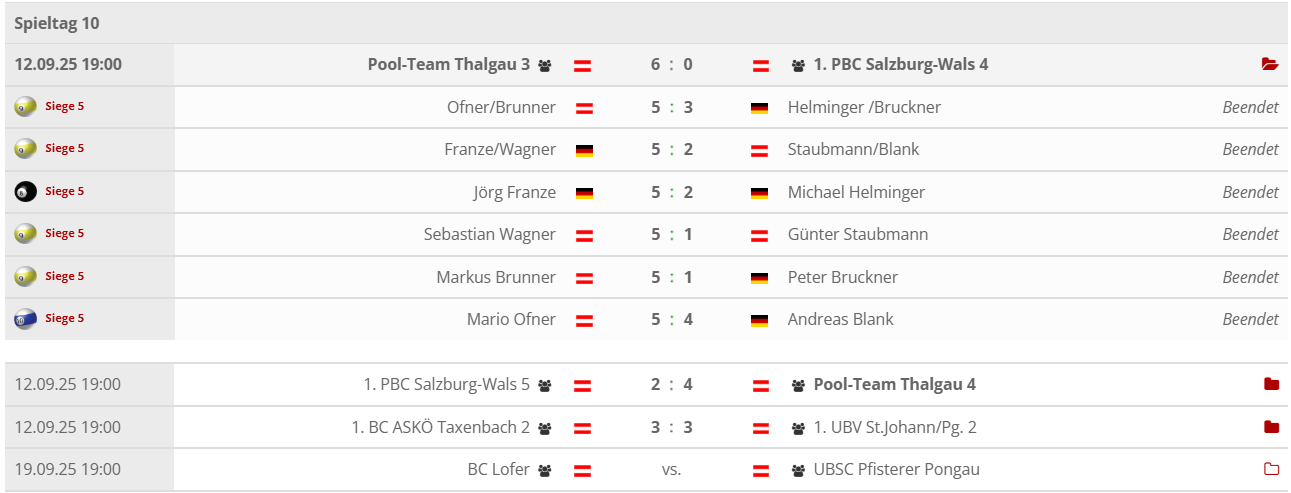Click the yellow ball icon in Markus Brunner row
1291x493 pixels.
[x=26, y=276]
